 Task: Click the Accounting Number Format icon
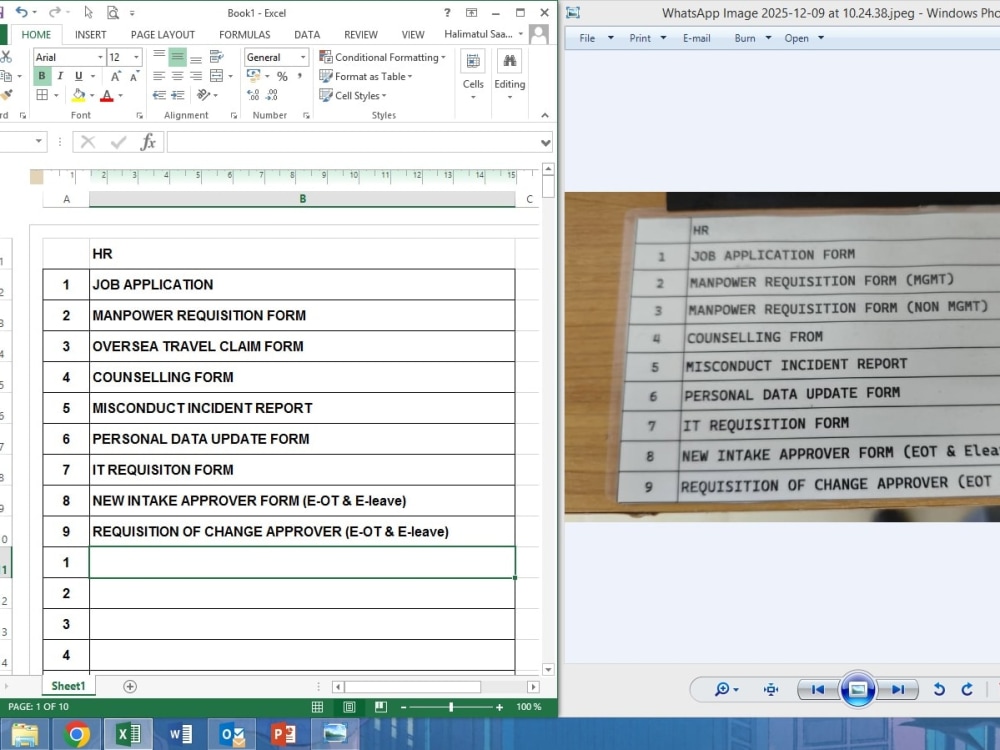click(253, 76)
